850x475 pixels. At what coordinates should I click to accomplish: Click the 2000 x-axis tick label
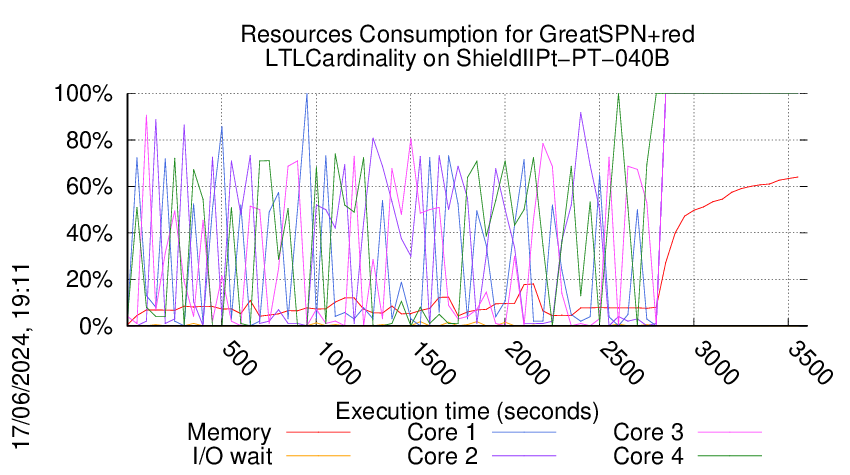tap(527, 363)
